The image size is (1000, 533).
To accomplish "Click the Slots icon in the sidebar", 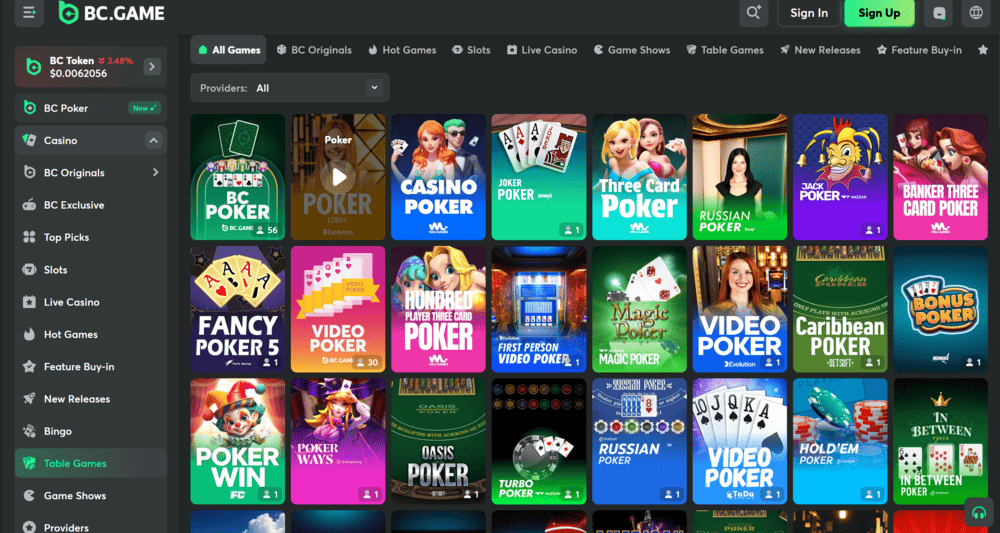I will click(x=29, y=270).
